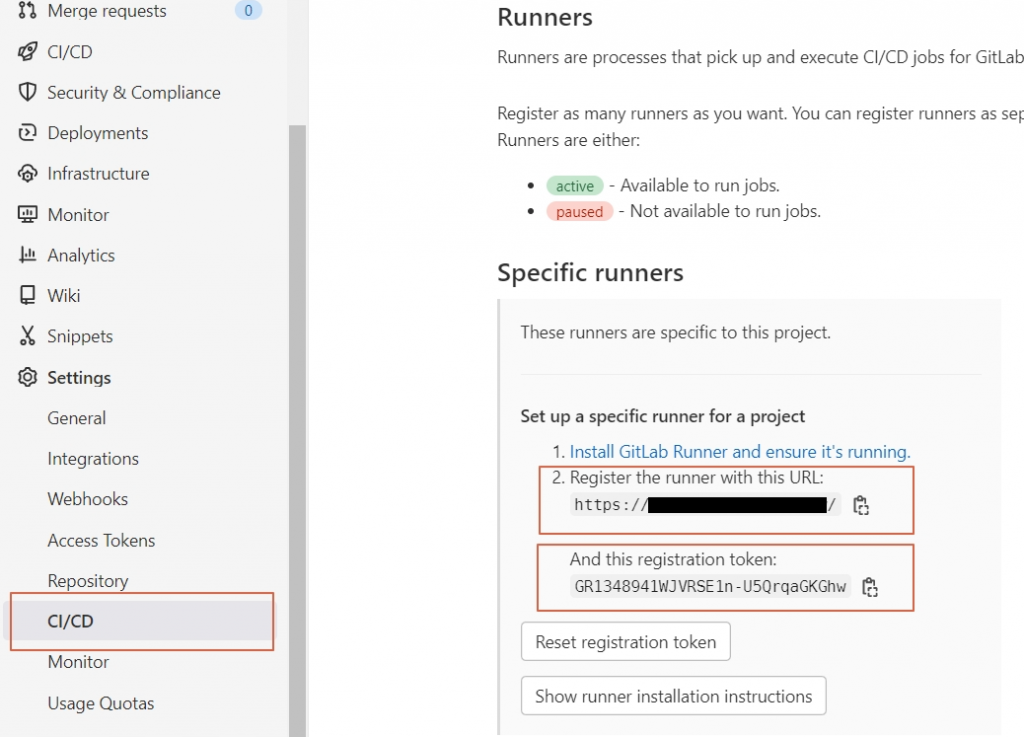The width and height of the screenshot is (1024, 737).
Task: Click the green active status badge
Action: [575, 186]
